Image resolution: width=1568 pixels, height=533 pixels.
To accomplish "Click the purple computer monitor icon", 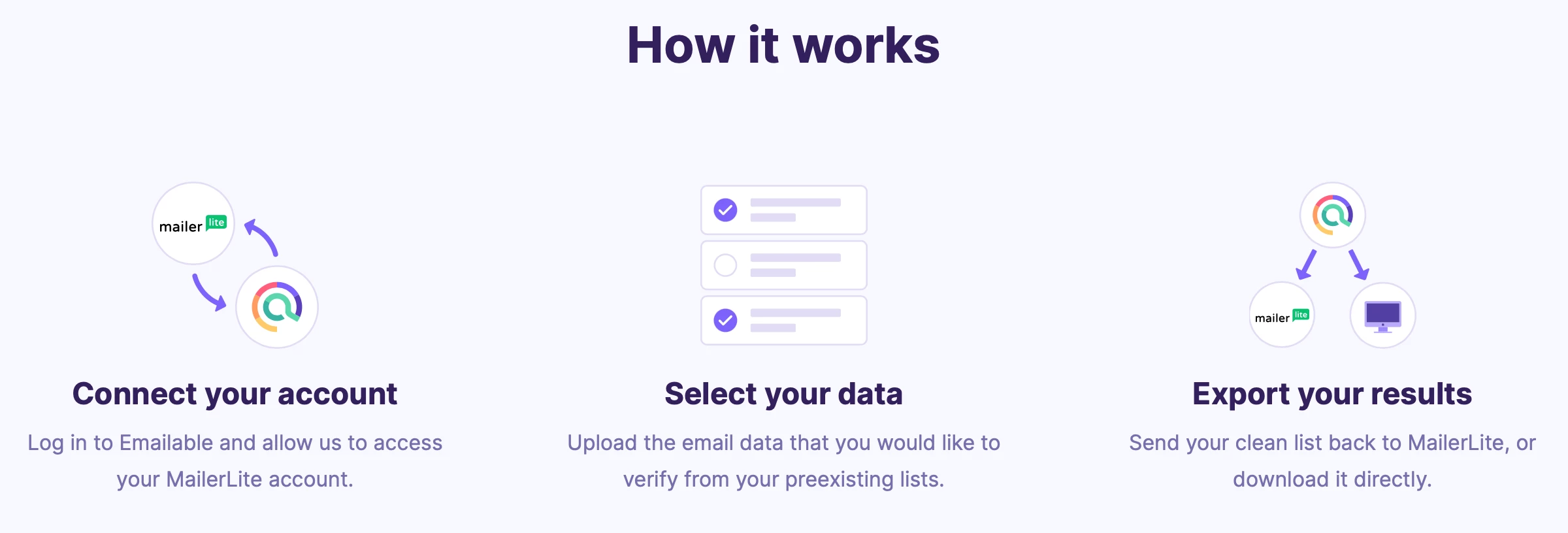I will click(x=1382, y=316).
